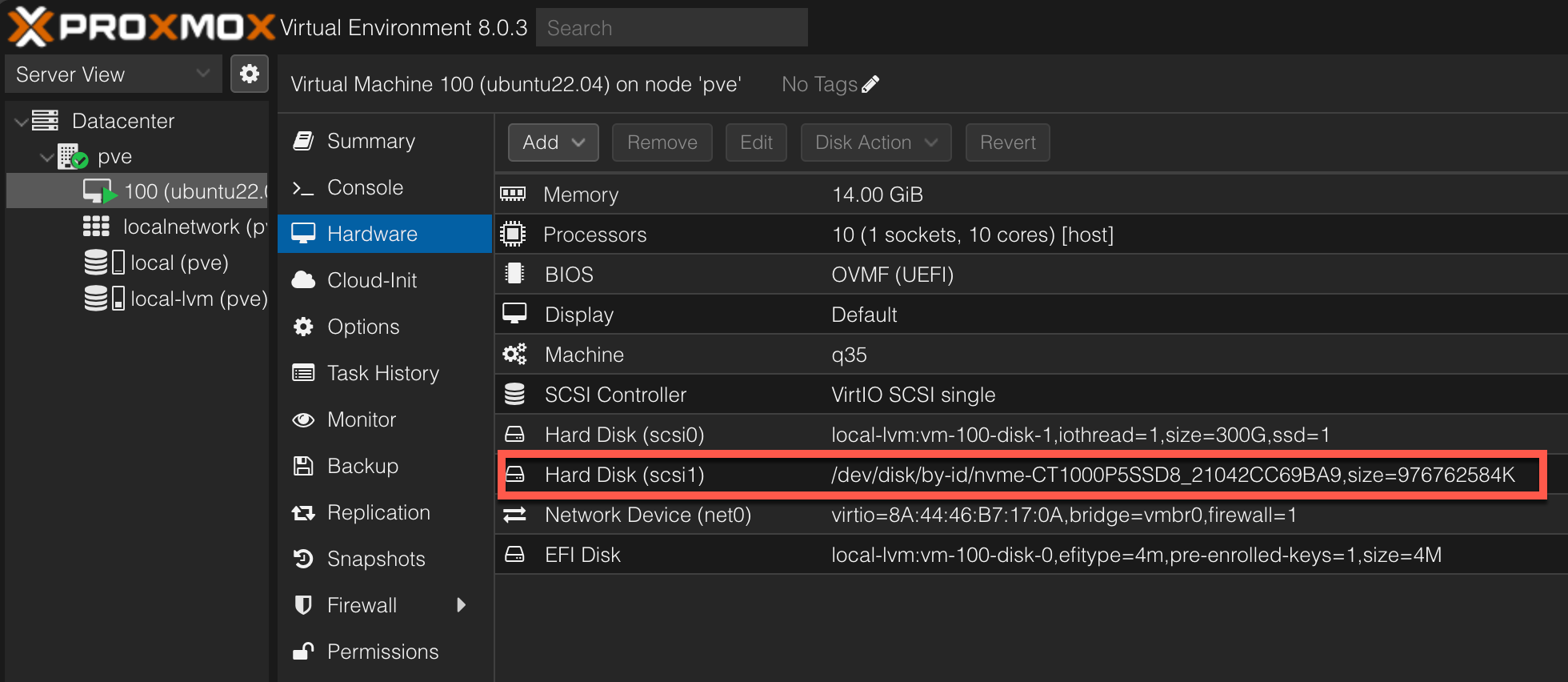Click the Memory RAM icon
The width and height of the screenshot is (1568, 682).
click(x=513, y=194)
